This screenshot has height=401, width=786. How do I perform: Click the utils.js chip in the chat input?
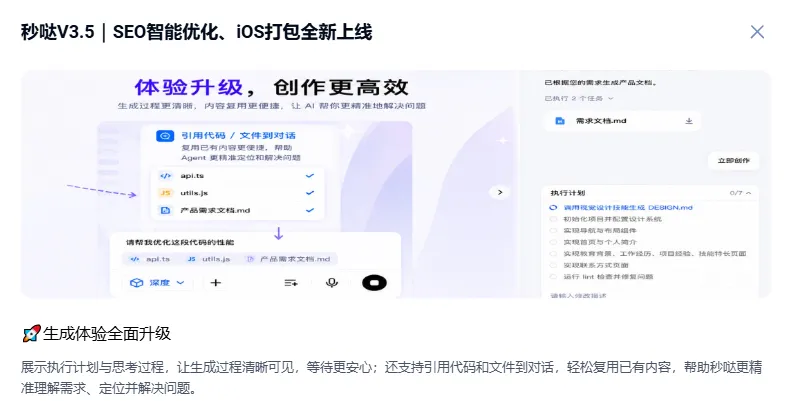click(x=209, y=259)
